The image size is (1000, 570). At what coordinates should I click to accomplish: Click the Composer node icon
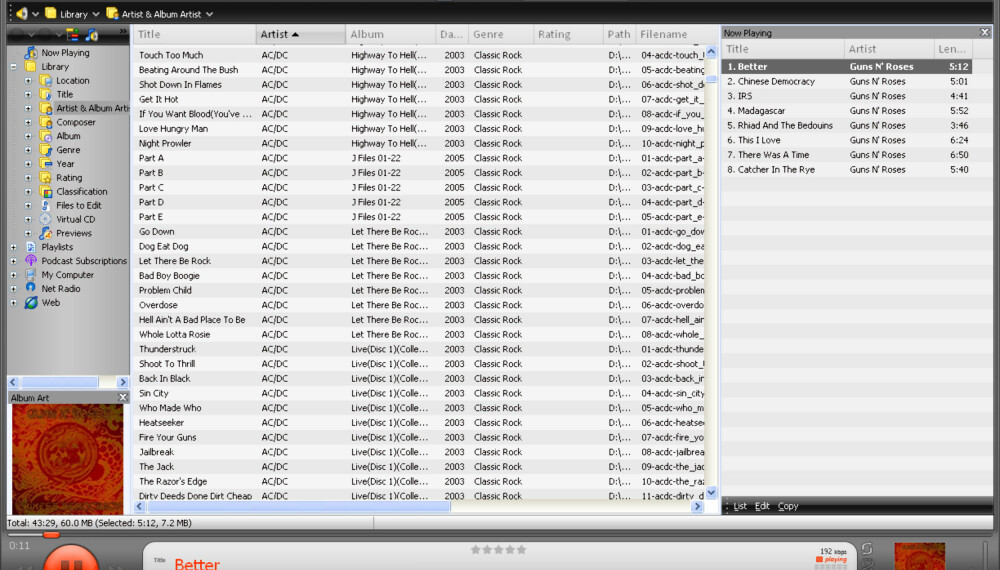tap(46, 122)
